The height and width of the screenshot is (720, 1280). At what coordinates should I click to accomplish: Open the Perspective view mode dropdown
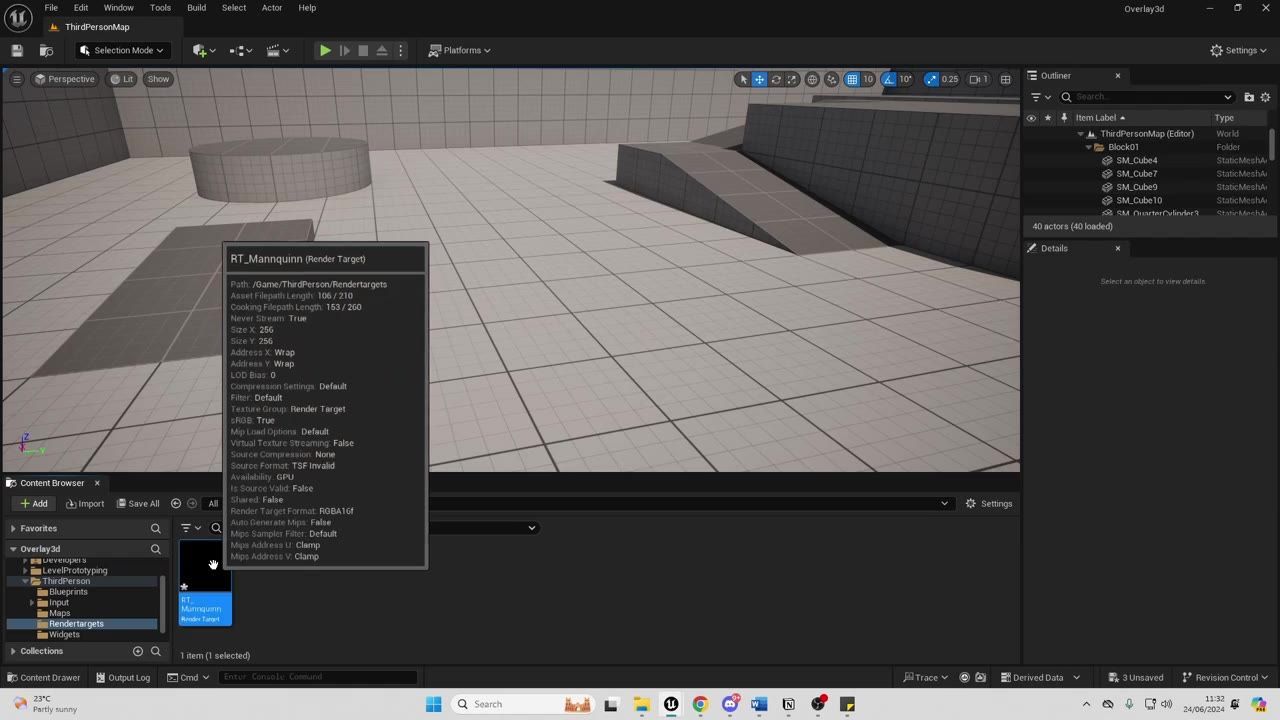tap(64, 79)
